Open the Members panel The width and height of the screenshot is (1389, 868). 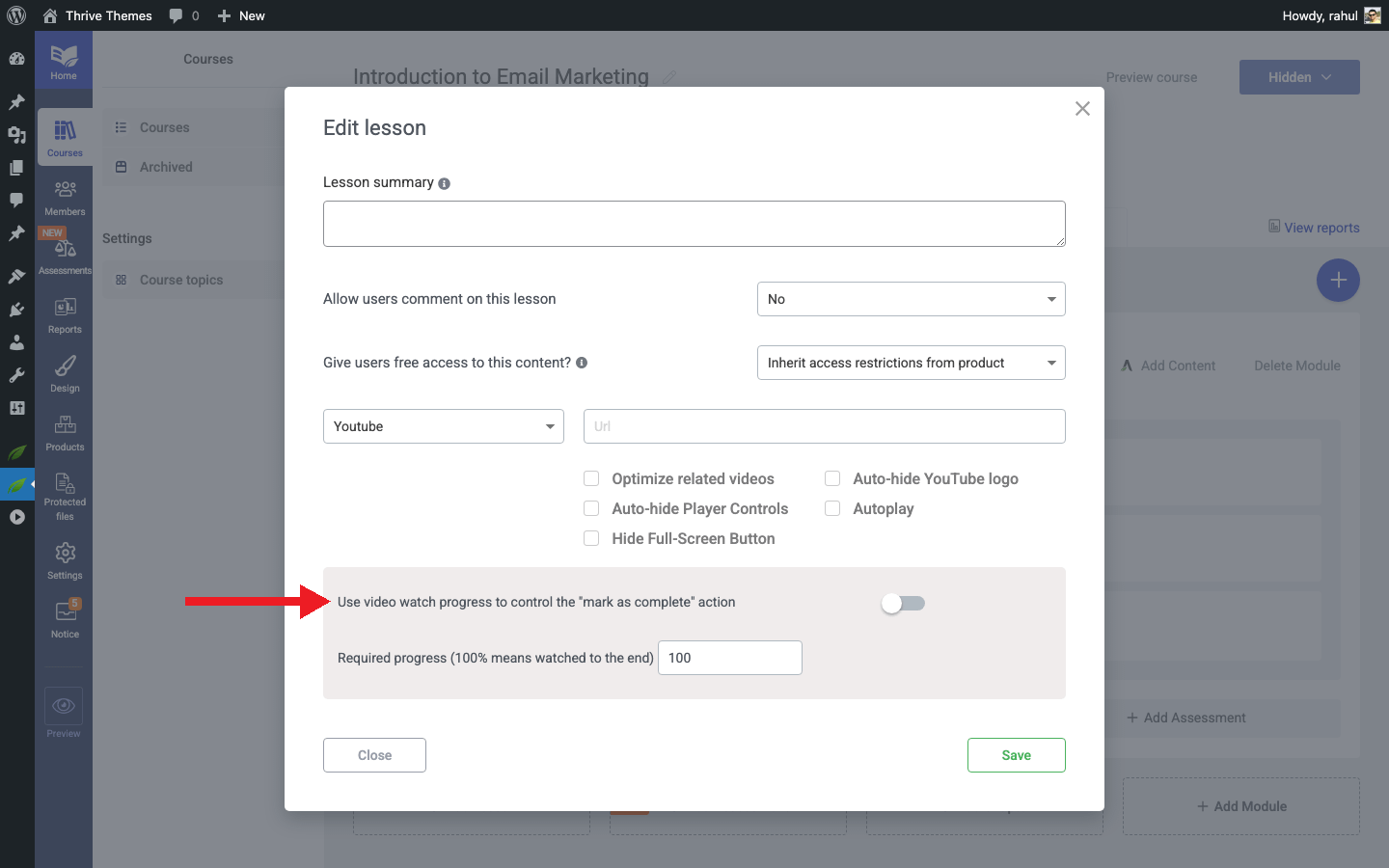64,196
